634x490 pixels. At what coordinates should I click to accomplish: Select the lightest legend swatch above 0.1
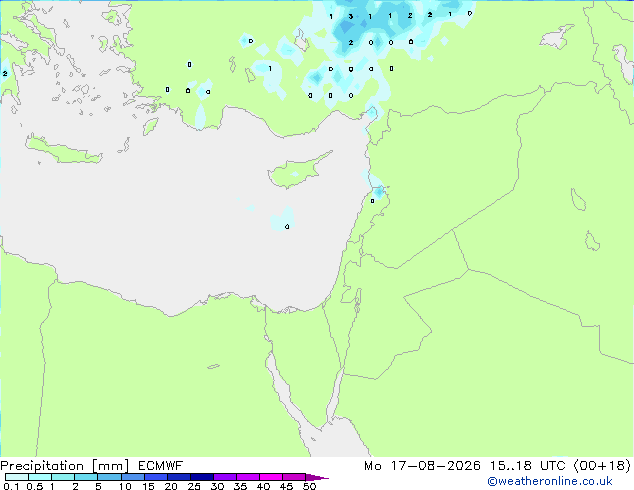[x=17, y=477]
